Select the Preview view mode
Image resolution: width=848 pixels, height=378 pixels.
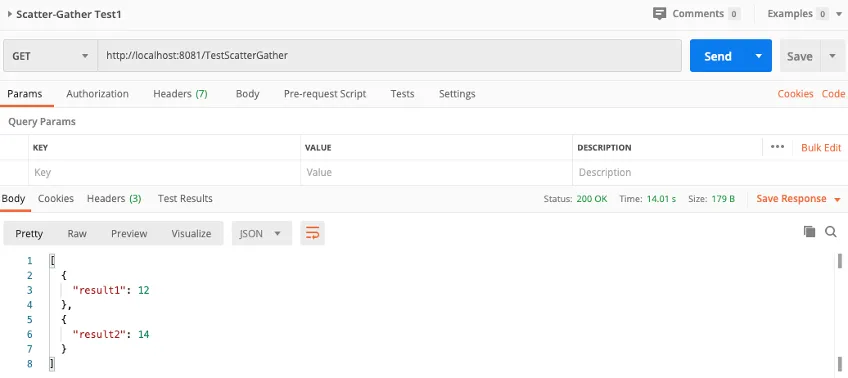pos(129,234)
